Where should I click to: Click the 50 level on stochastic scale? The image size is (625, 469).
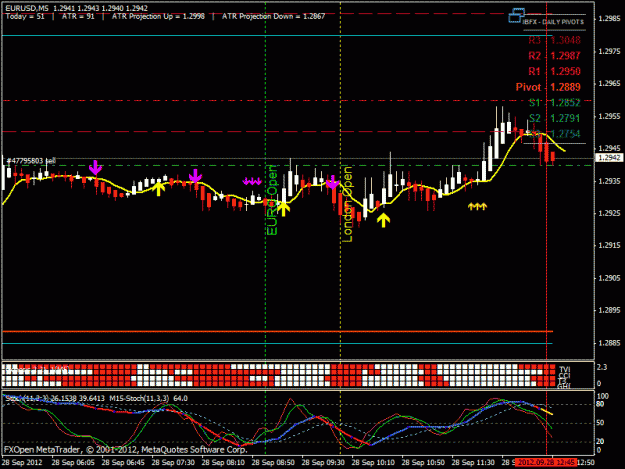pyautogui.click(x=601, y=423)
